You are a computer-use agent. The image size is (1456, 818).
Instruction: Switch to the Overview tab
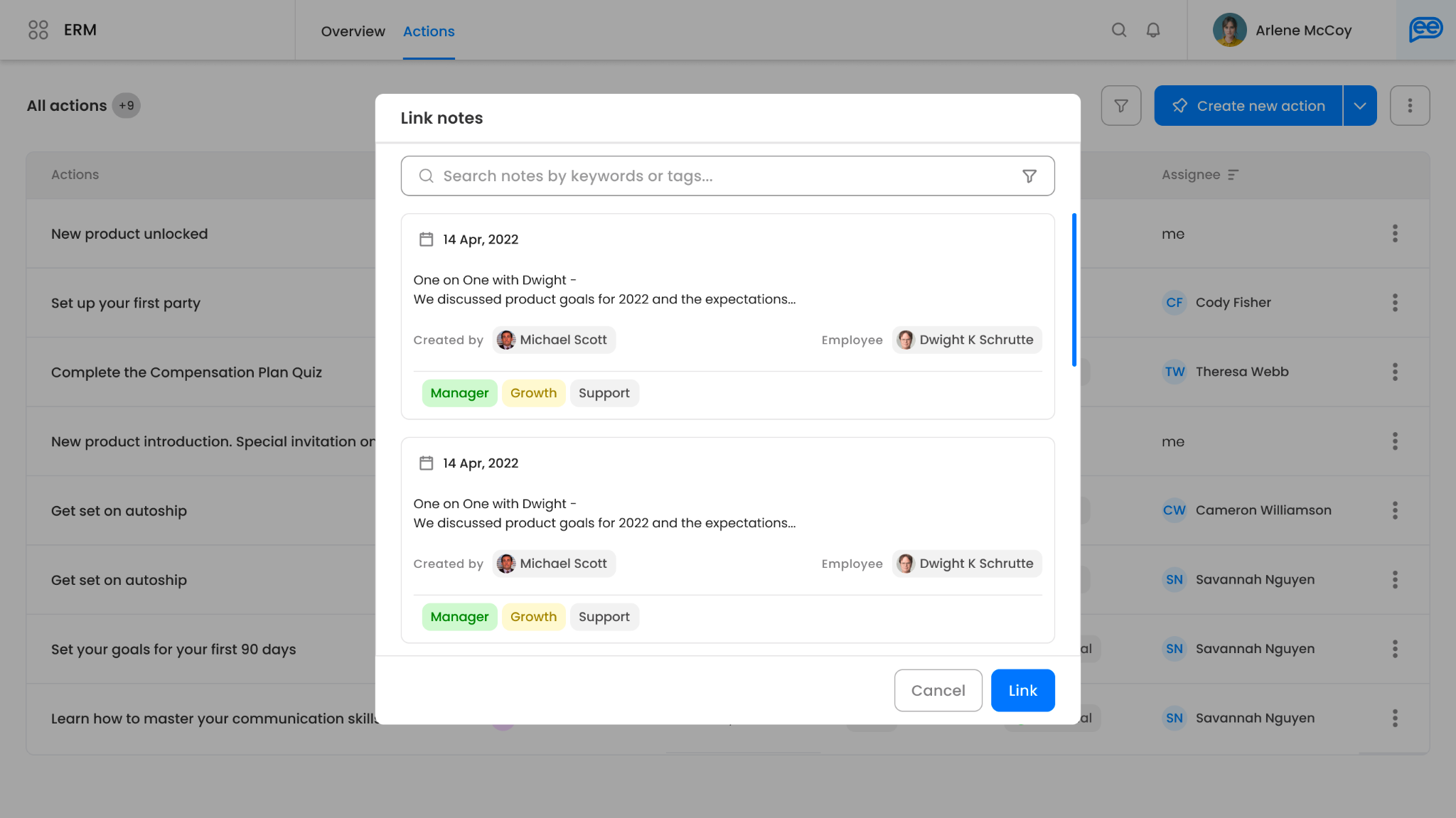pyautogui.click(x=353, y=31)
